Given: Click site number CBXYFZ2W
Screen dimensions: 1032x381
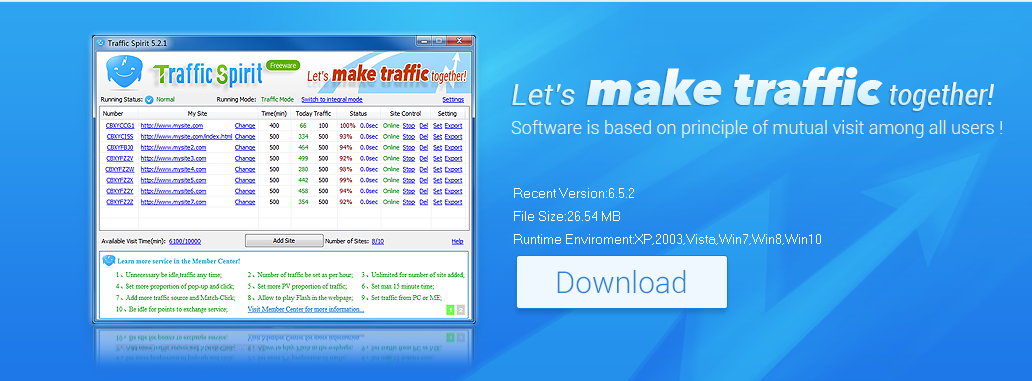Looking at the screenshot, I should 120,169.
